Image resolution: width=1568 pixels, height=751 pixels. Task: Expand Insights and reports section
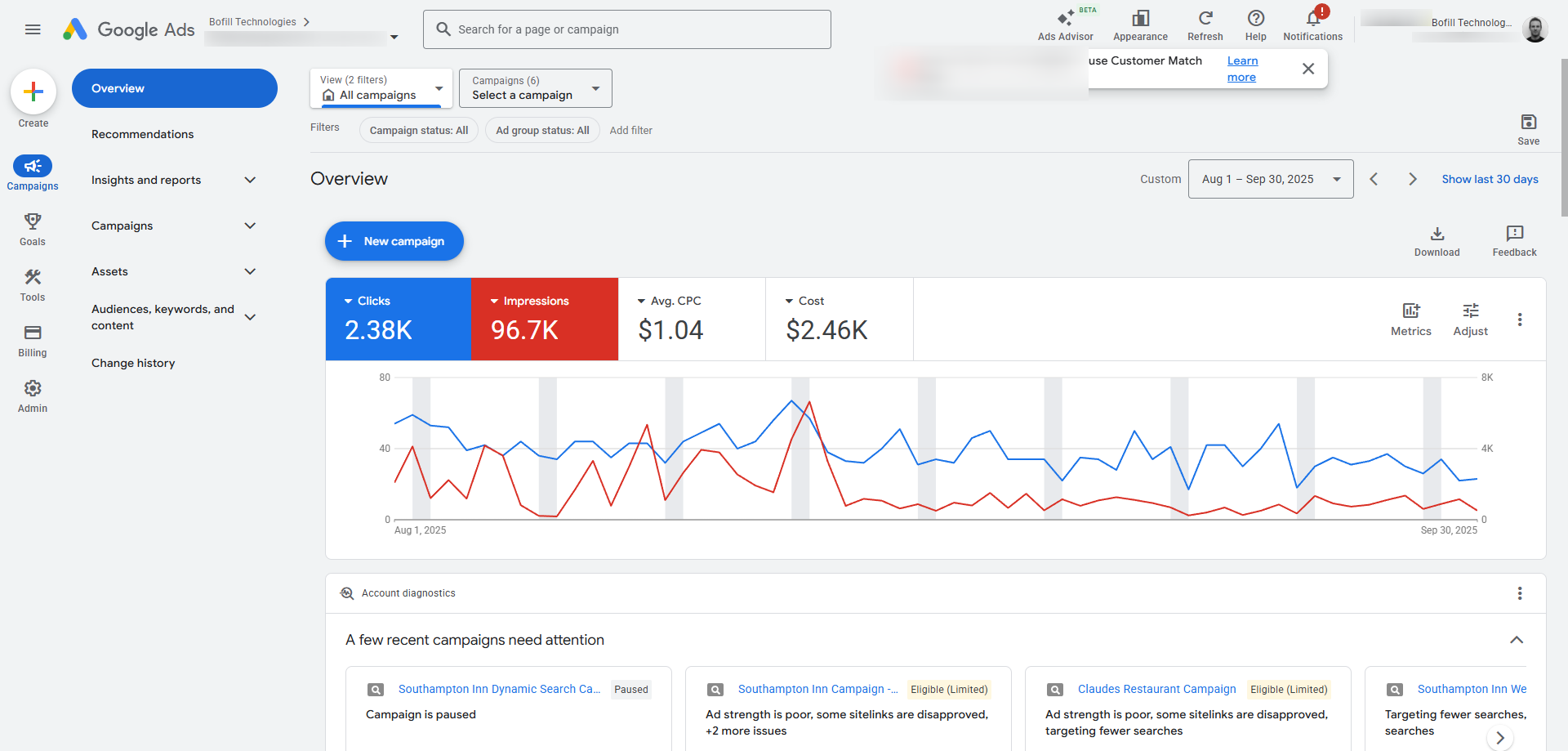(x=251, y=180)
